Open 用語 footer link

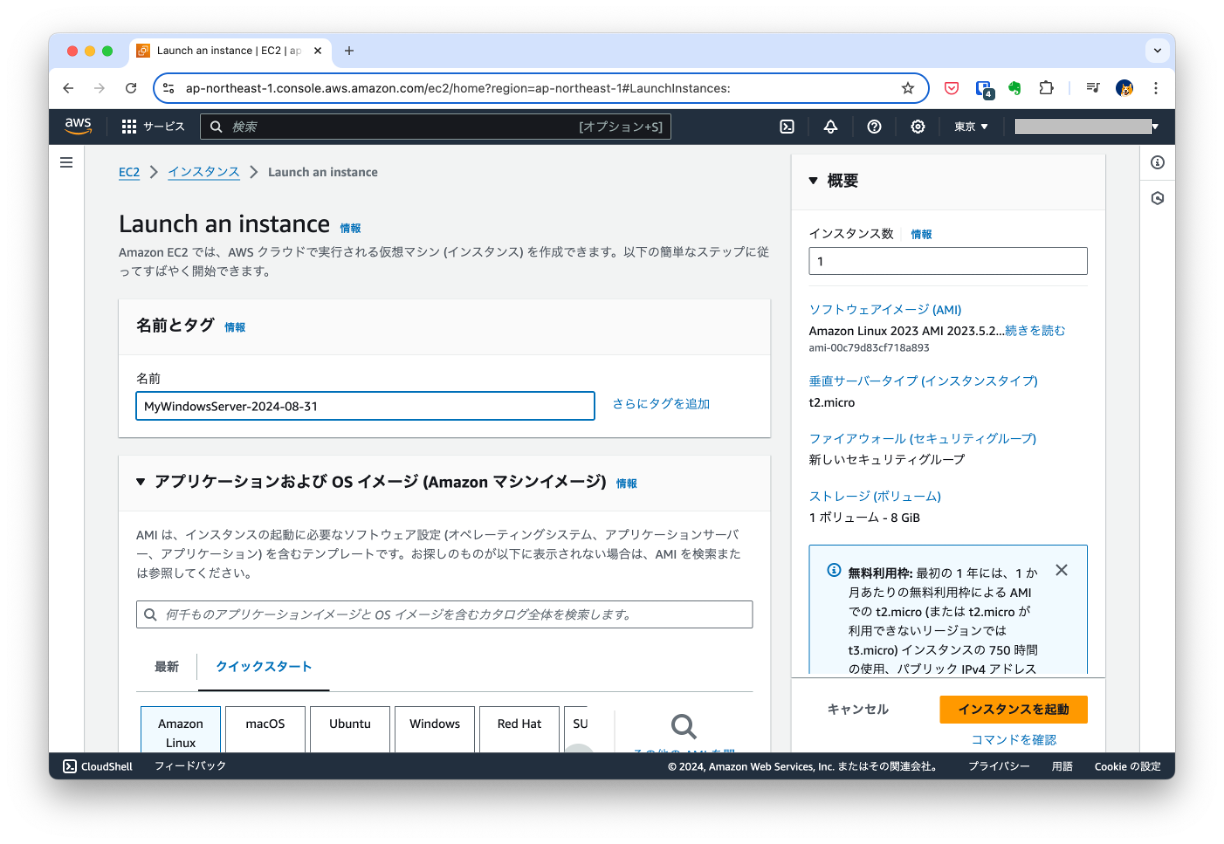point(1062,766)
